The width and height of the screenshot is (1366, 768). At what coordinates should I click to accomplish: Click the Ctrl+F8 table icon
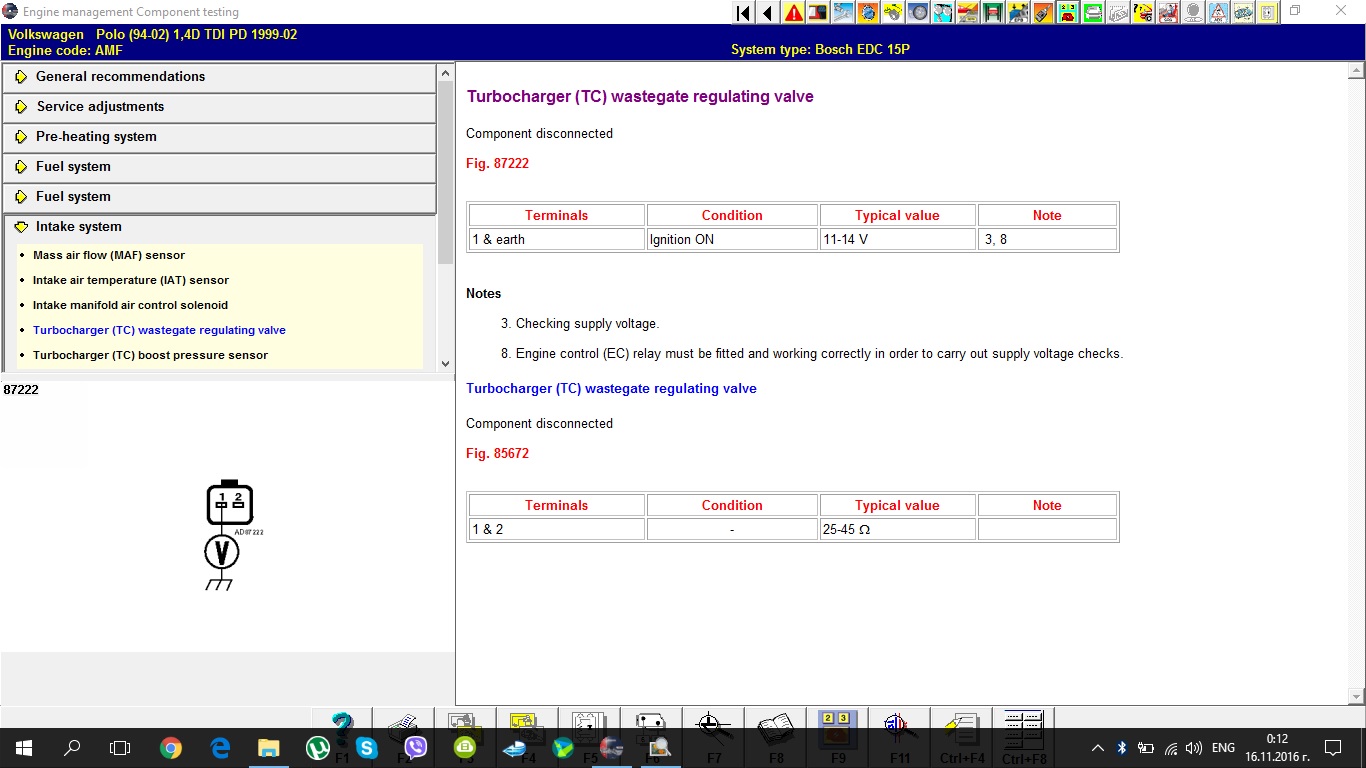point(1023,733)
